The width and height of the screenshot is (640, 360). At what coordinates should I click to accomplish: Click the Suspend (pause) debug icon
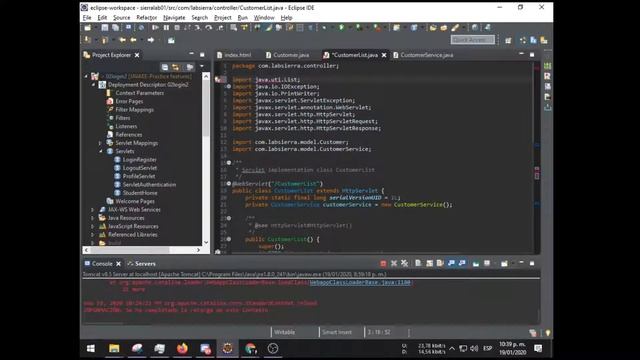click(x=166, y=28)
